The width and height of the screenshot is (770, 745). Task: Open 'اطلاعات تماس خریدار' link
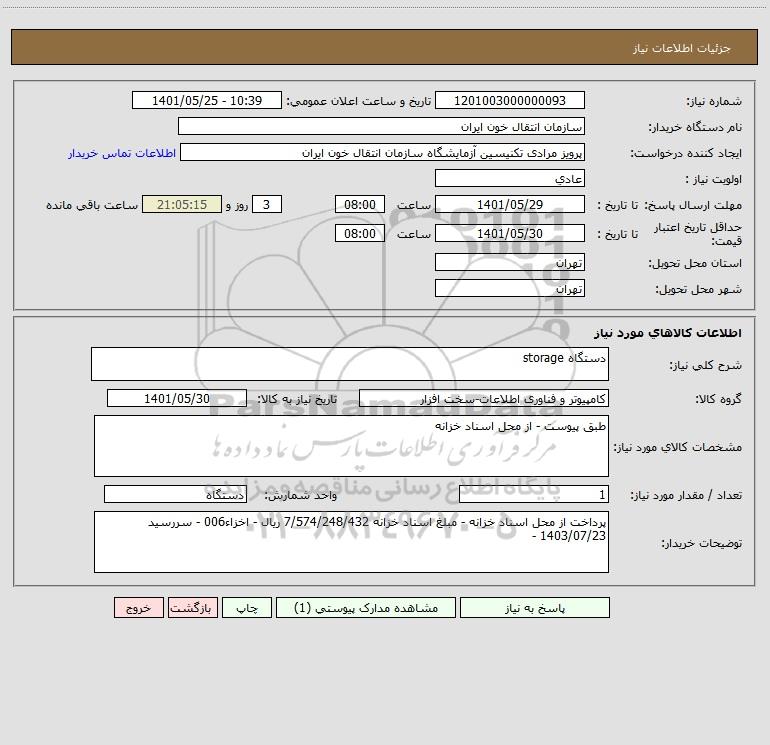pyautogui.click(x=122, y=153)
